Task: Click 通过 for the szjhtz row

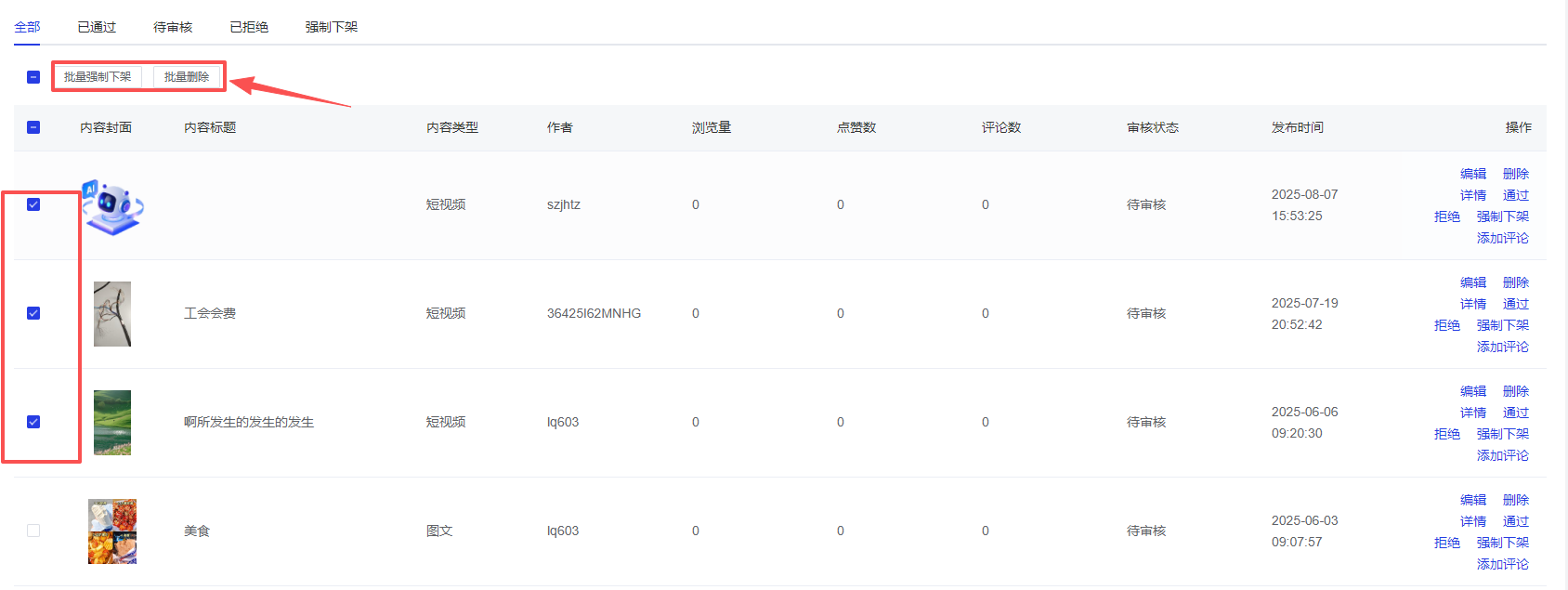Action: (1516, 195)
